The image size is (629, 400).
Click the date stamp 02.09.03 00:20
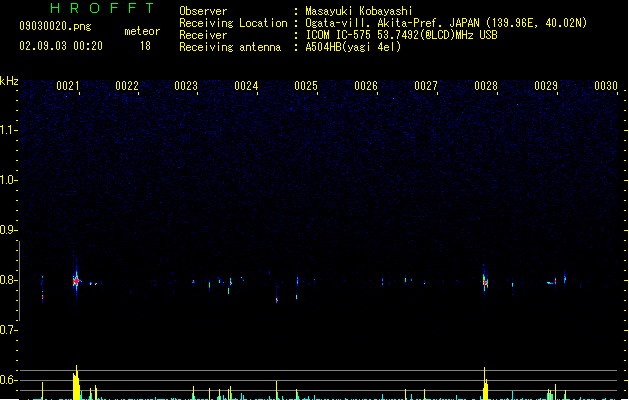61,46
